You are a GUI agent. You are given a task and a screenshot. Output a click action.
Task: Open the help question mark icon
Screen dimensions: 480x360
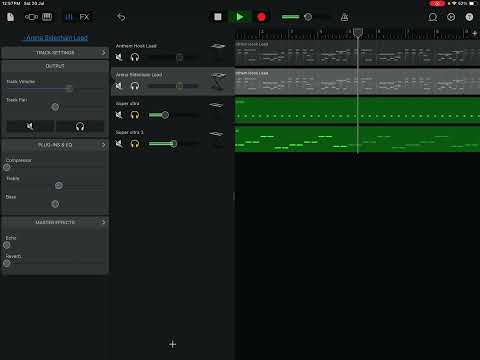pos(469,17)
